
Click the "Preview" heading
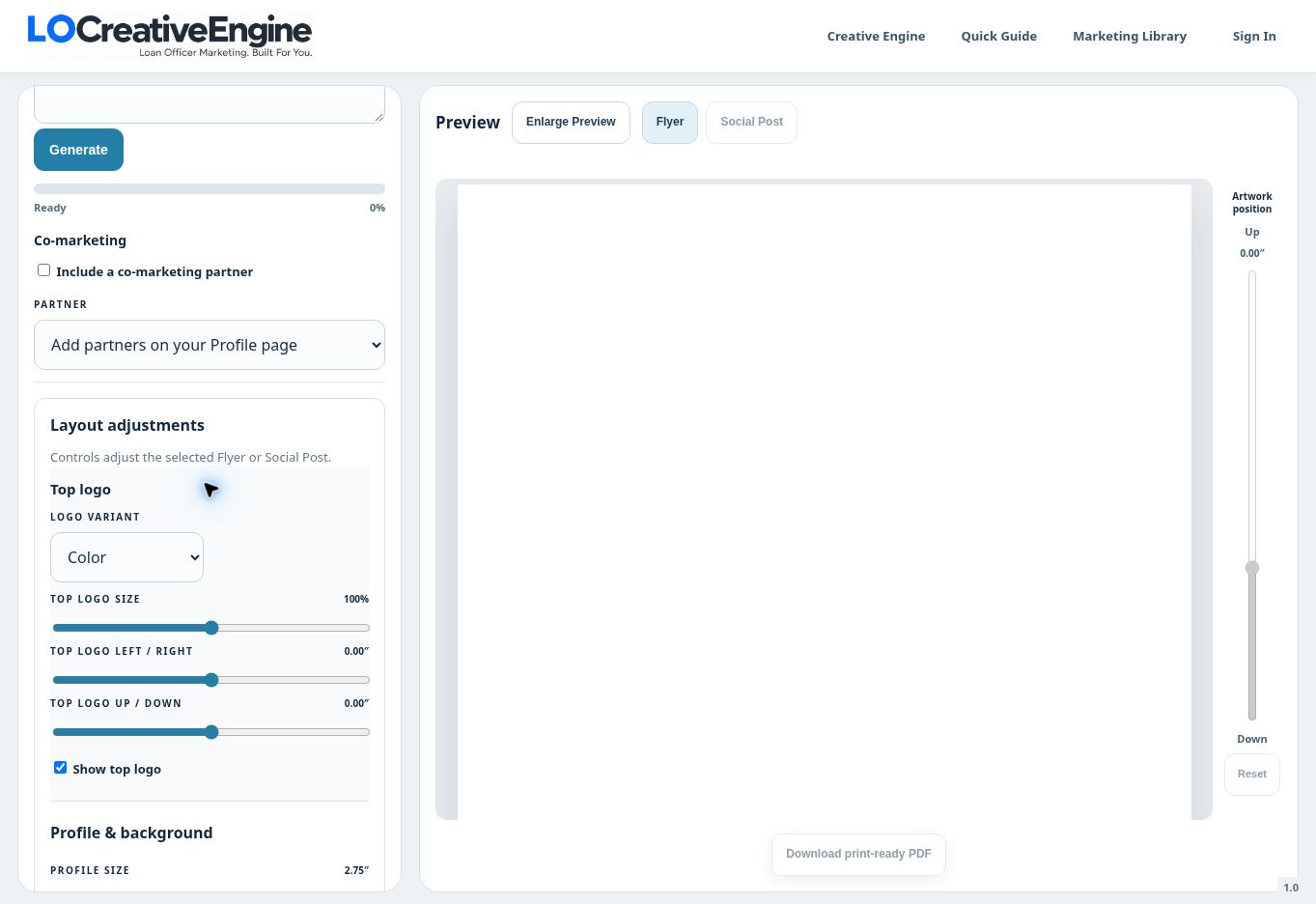click(x=467, y=123)
